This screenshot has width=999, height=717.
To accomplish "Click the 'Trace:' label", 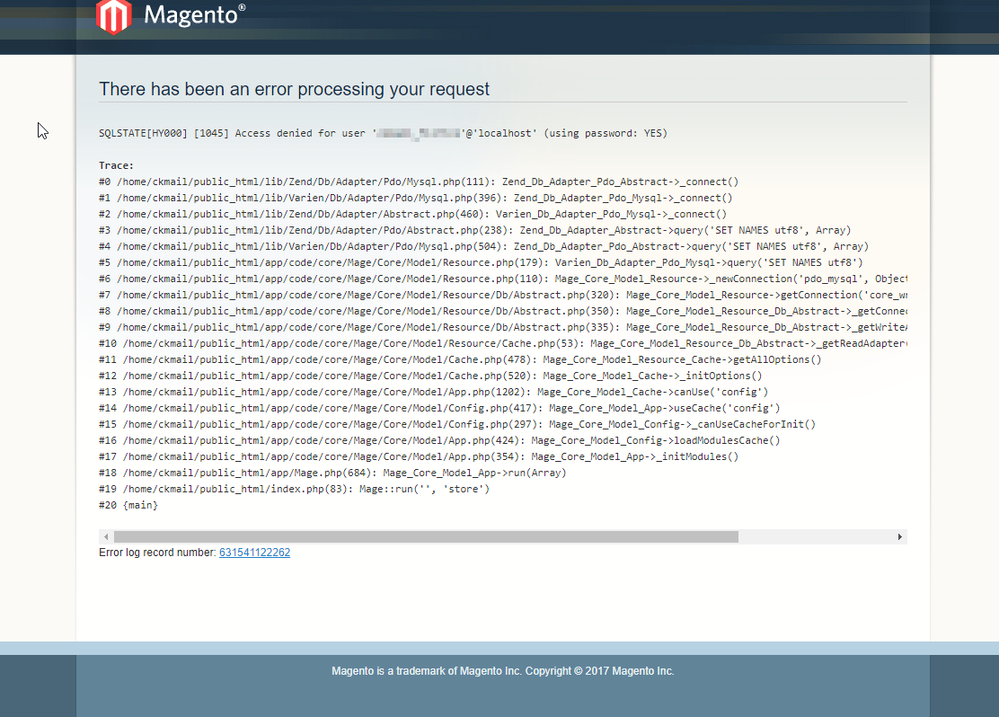I will tap(116, 166).
